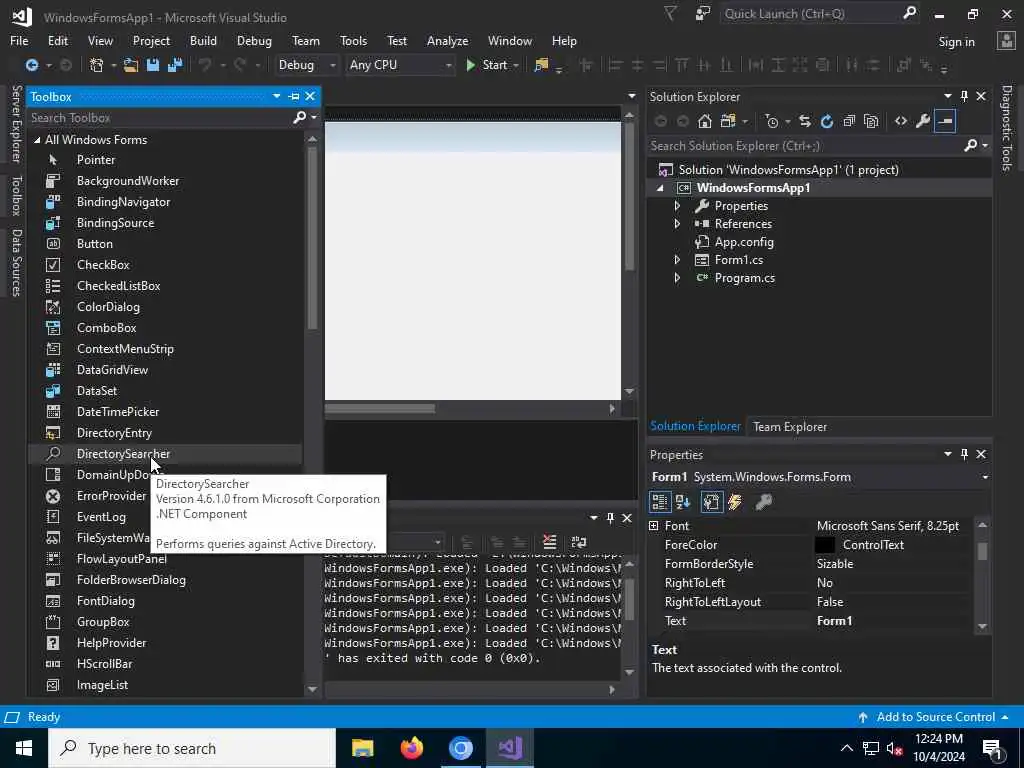Click the Pending Changes Filter clock icon
This screenshot has width=1024, height=768.
(x=772, y=121)
